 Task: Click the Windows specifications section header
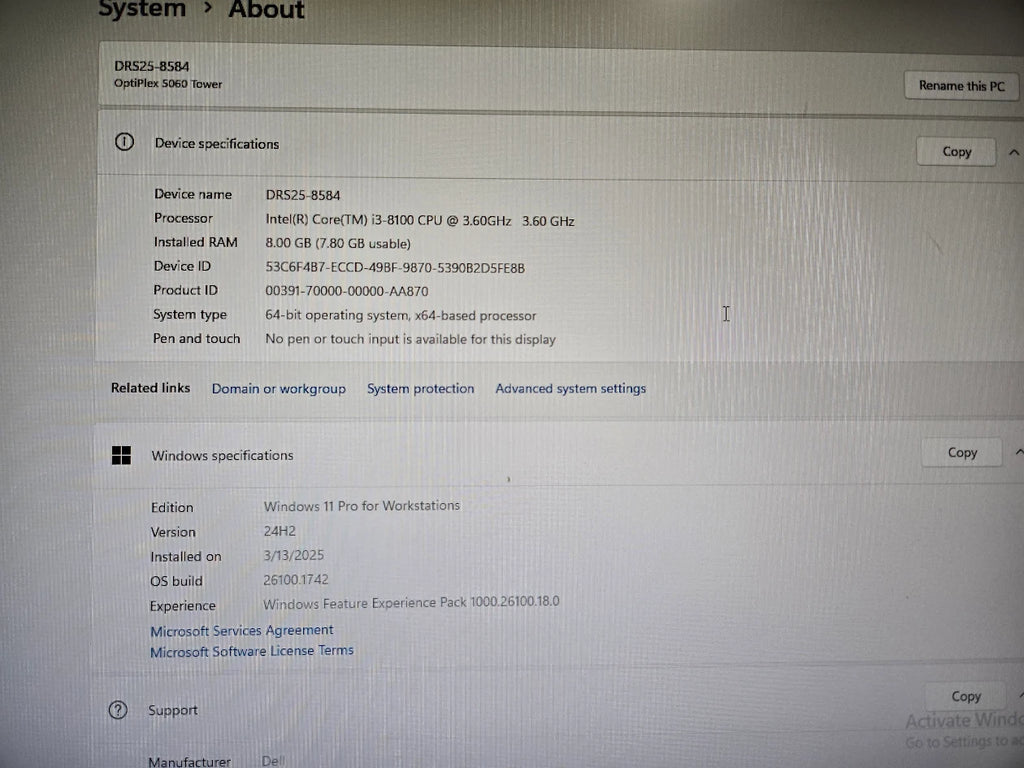(x=222, y=456)
